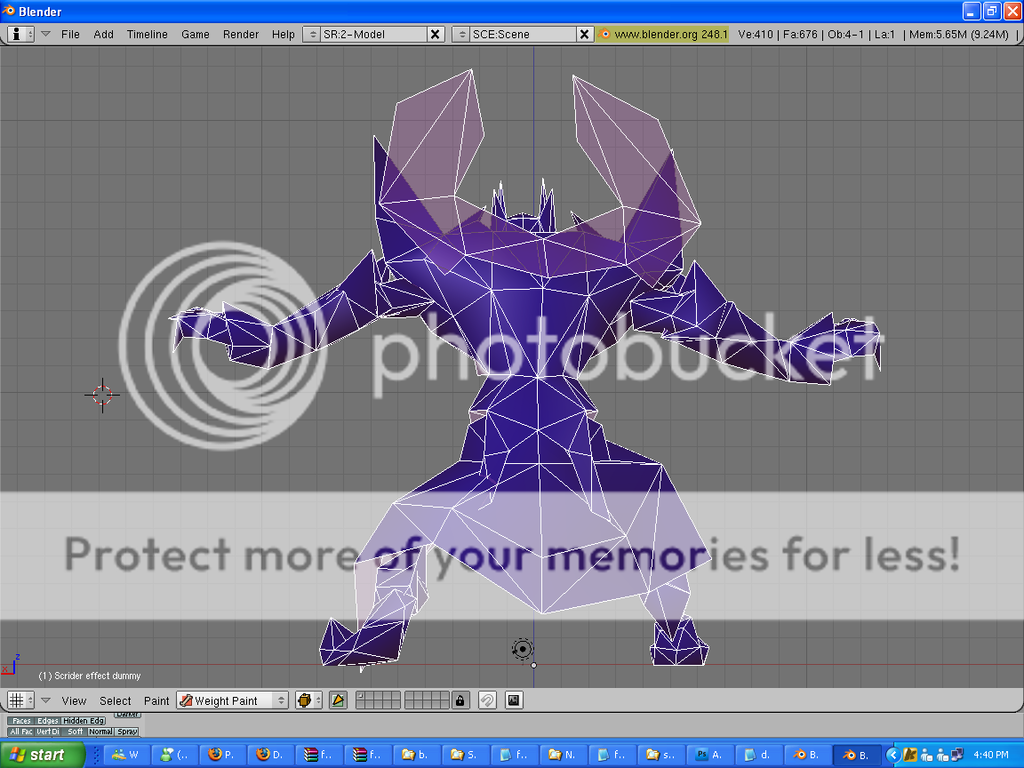The image size is (1024, 768).
Task: Delete the SR:2-Model screen with X
Action: click(x=435, y=34)
